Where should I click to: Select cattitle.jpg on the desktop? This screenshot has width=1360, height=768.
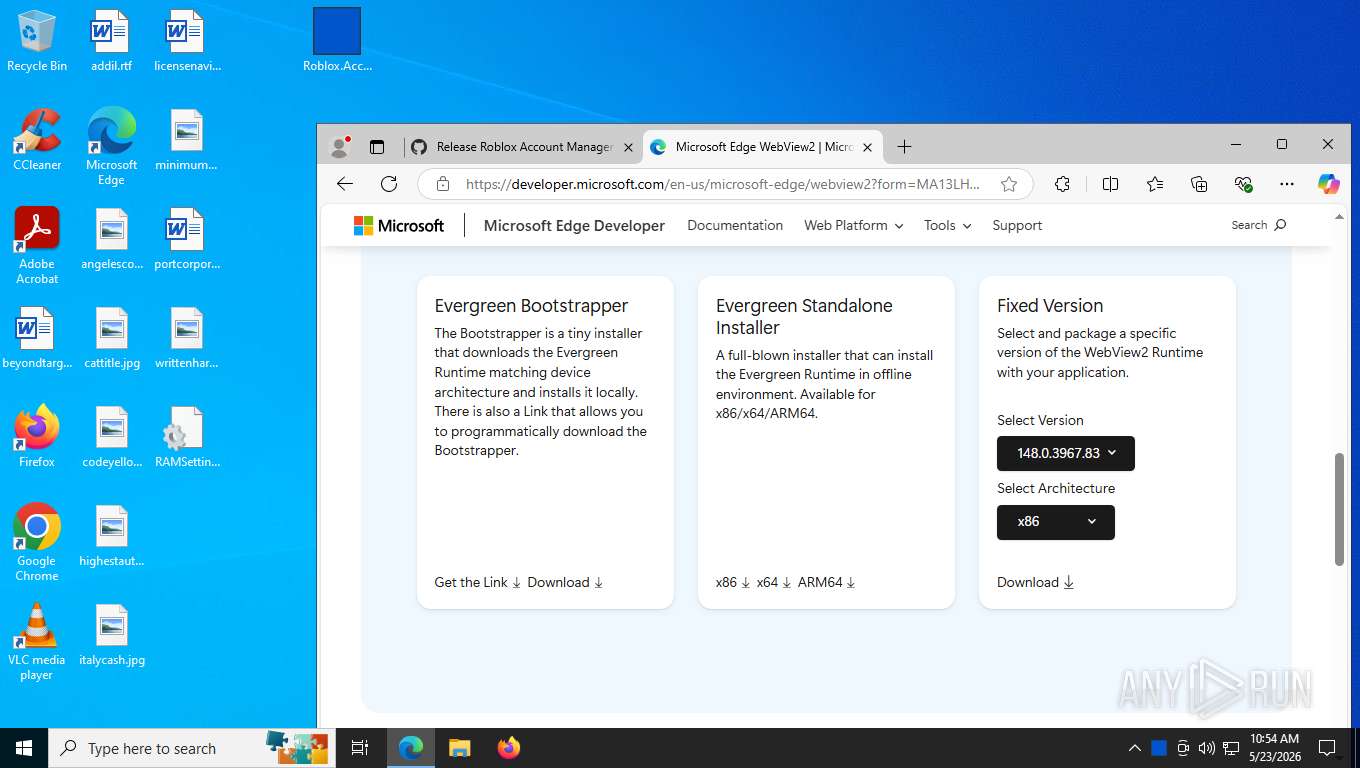[112, 338]
